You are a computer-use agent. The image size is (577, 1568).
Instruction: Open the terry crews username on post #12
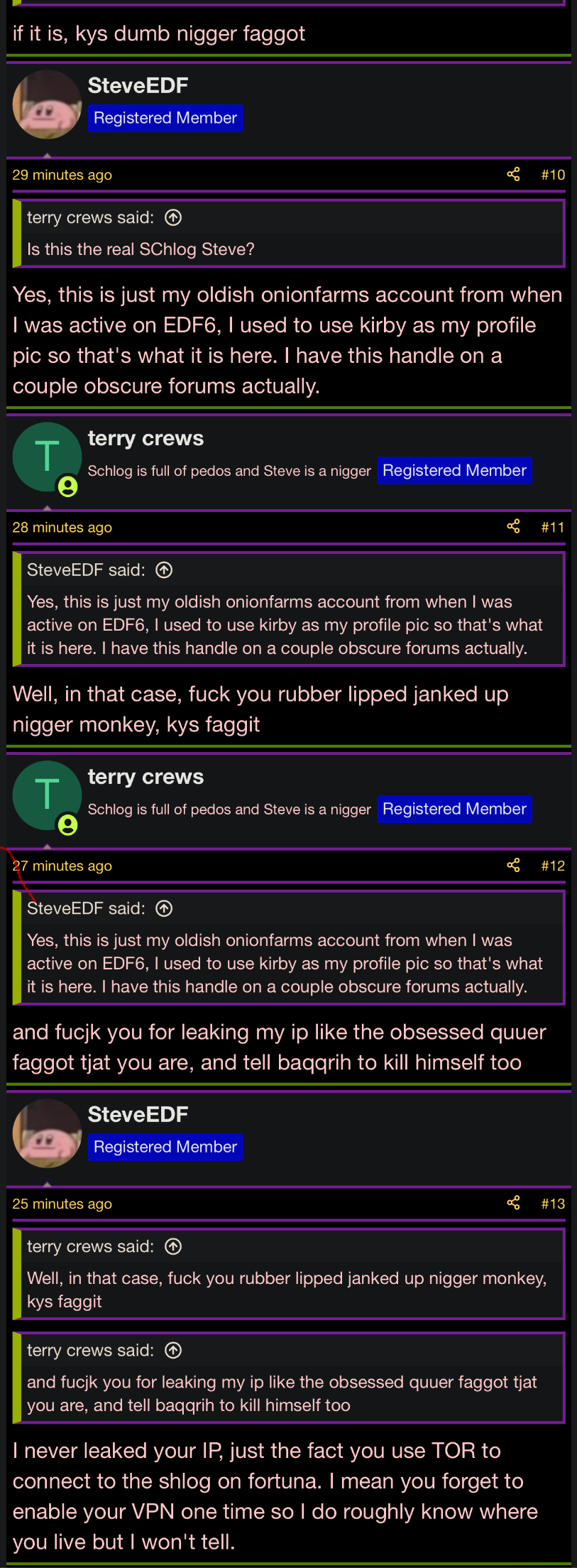point(145,777)
